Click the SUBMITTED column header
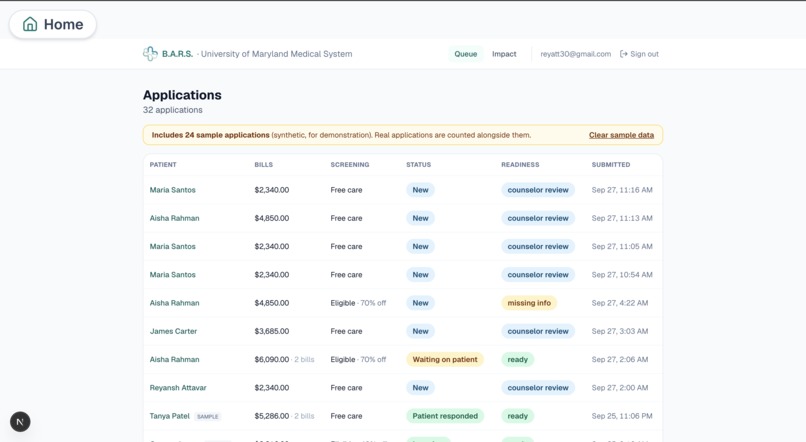Viewport: 806px width, 442px height. click(611, 164)
